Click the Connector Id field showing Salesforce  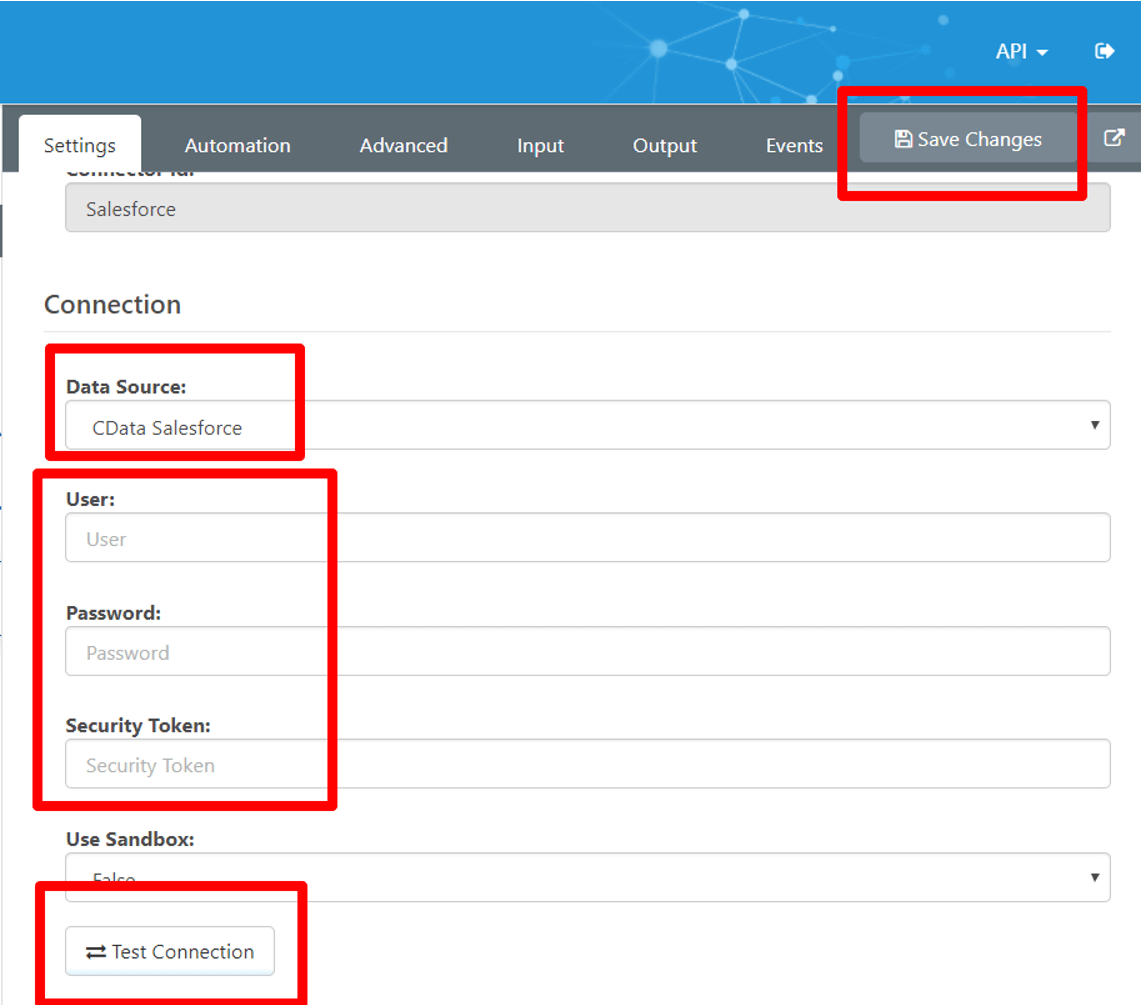click(x=588, y=208)
